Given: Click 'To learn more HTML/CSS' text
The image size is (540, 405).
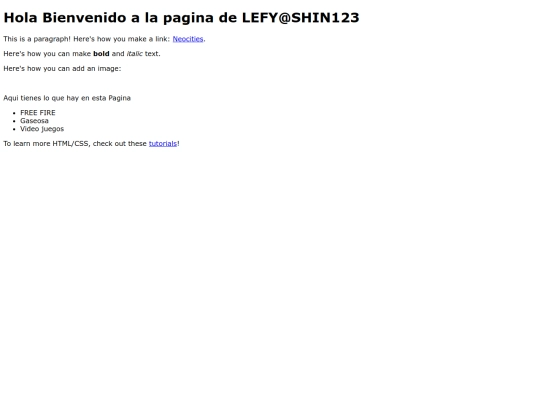Looking at the screenshot, I should [46, 144].
